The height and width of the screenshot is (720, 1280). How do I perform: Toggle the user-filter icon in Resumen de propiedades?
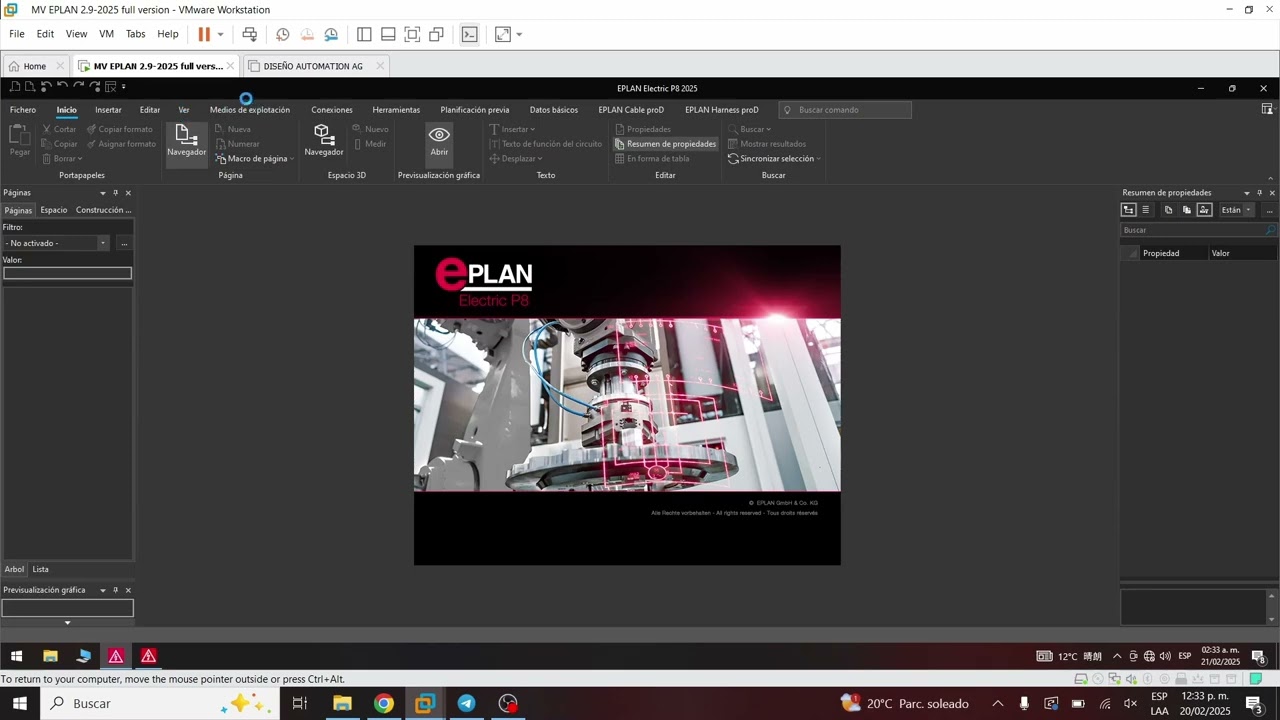coord(1204,210)
